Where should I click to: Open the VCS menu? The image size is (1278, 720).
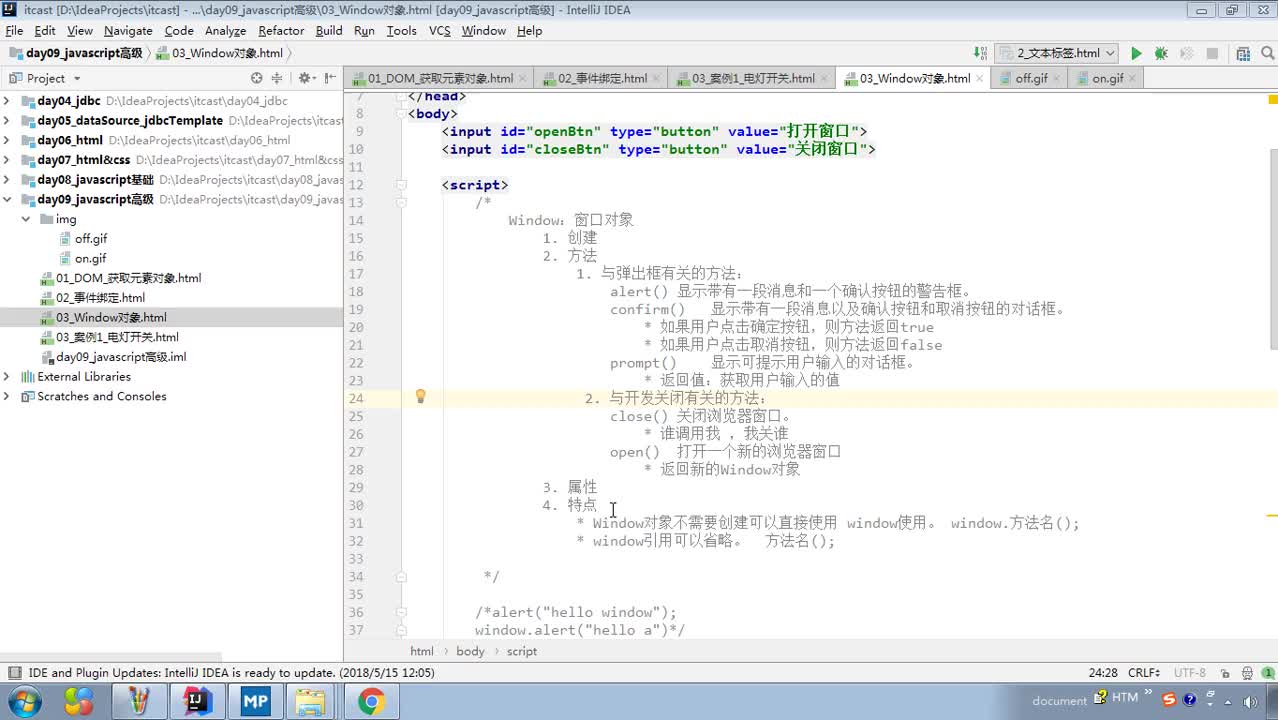(x=440, y=31)
